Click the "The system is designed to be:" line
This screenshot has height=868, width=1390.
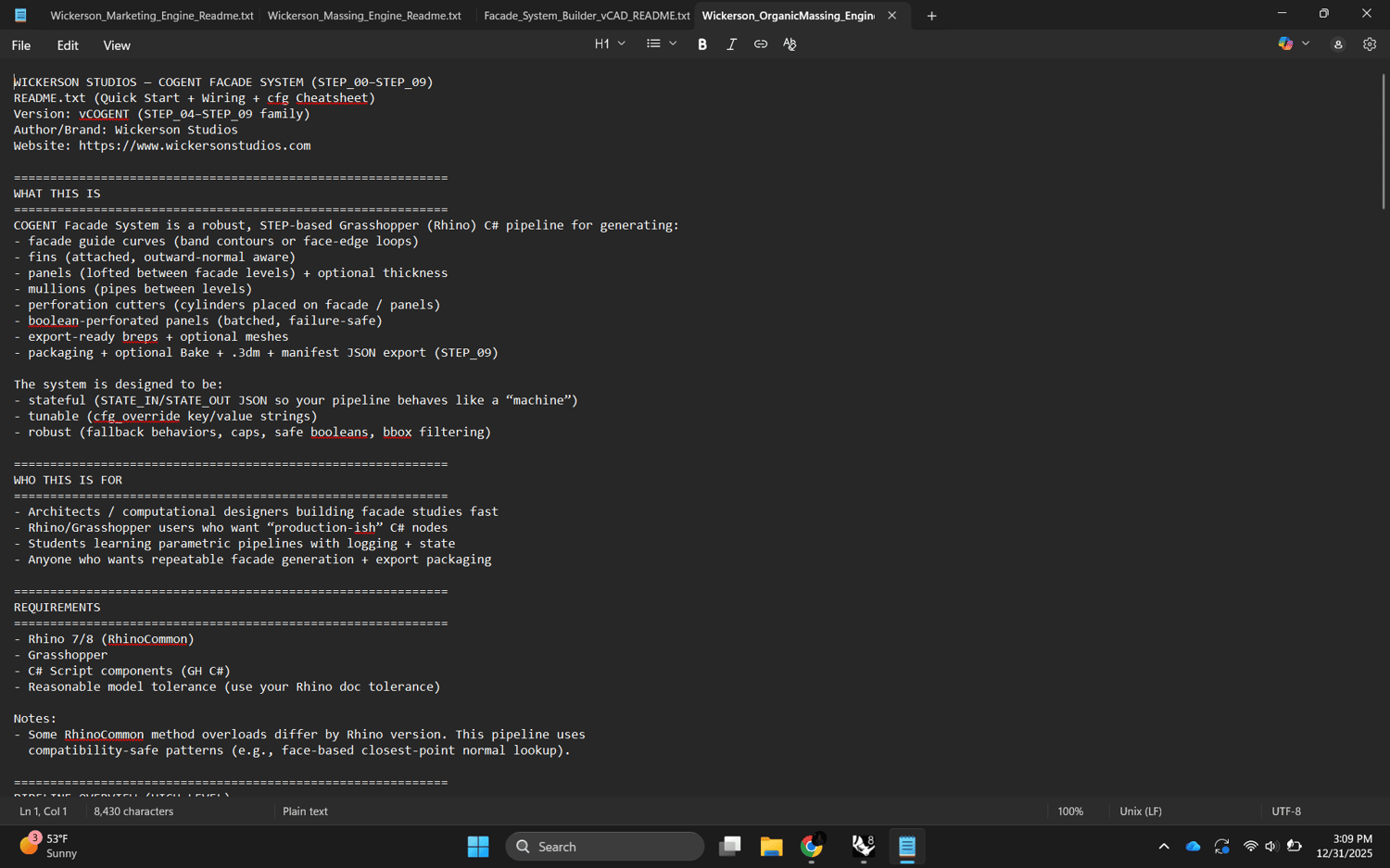coord(118,384)
